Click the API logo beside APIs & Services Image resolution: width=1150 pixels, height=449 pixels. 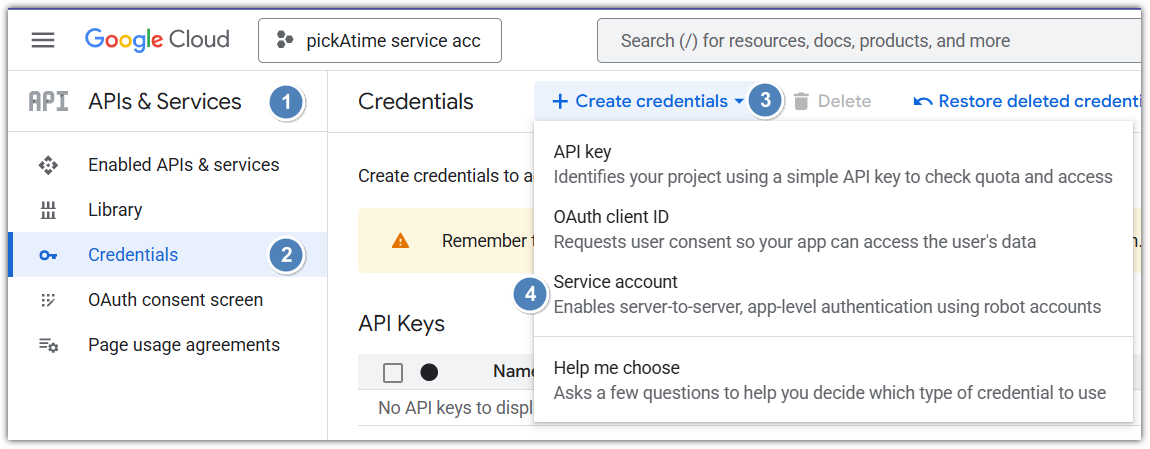click(48, 101)
